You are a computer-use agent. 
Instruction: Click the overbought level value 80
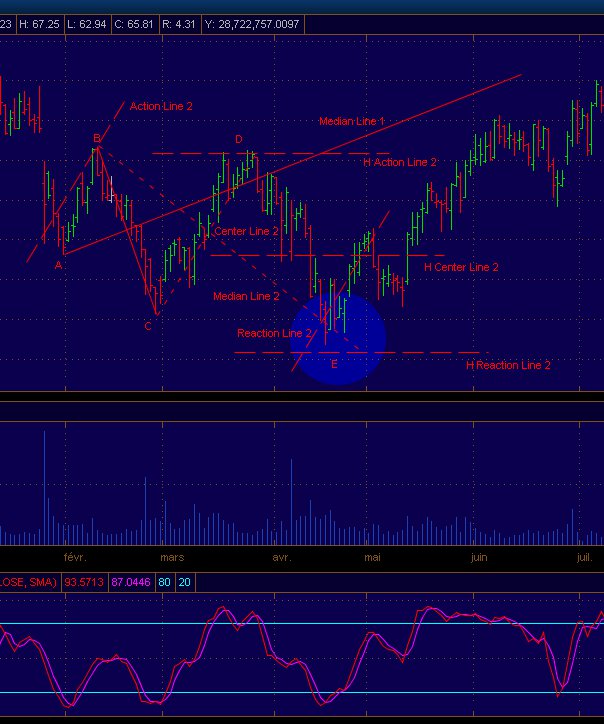click(164, 582)
